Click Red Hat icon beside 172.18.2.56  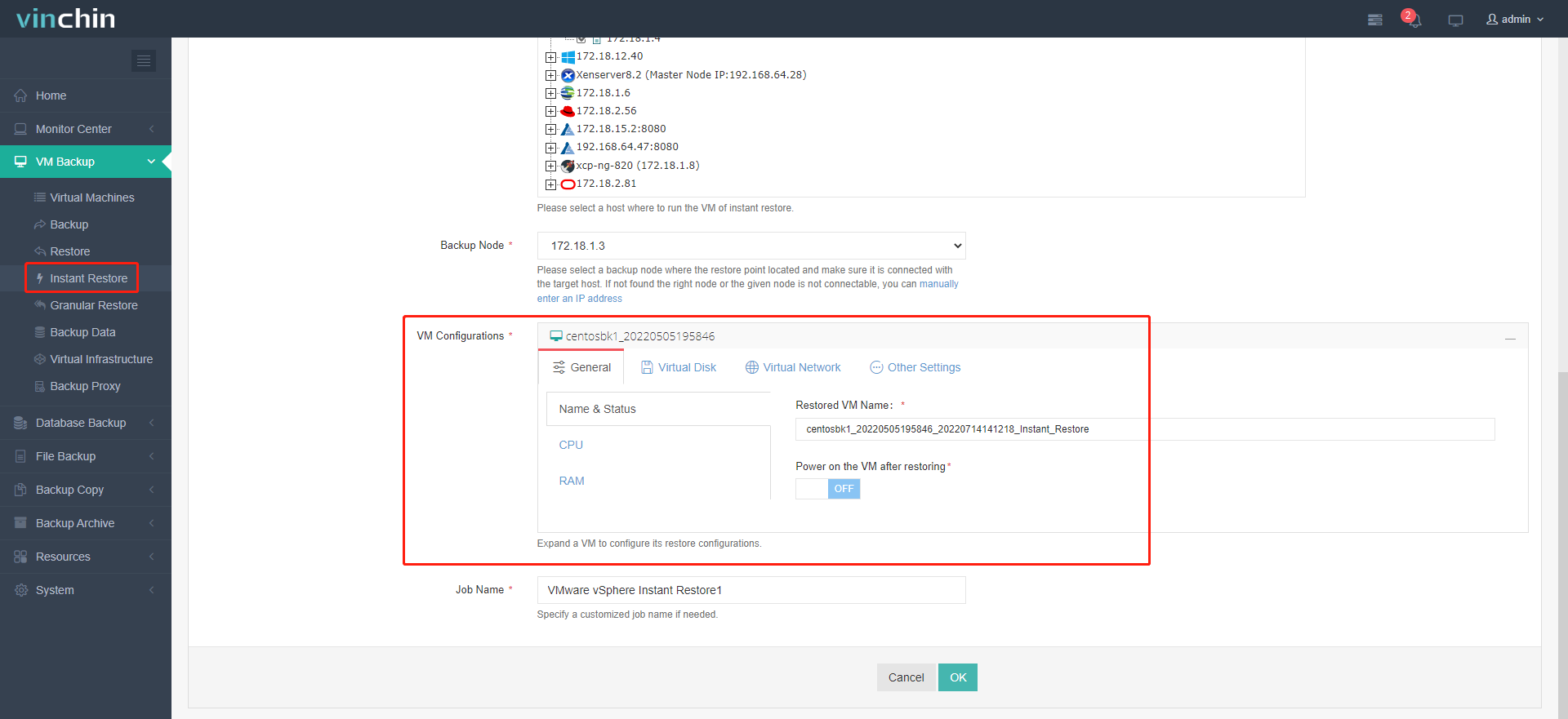(568, 111)
